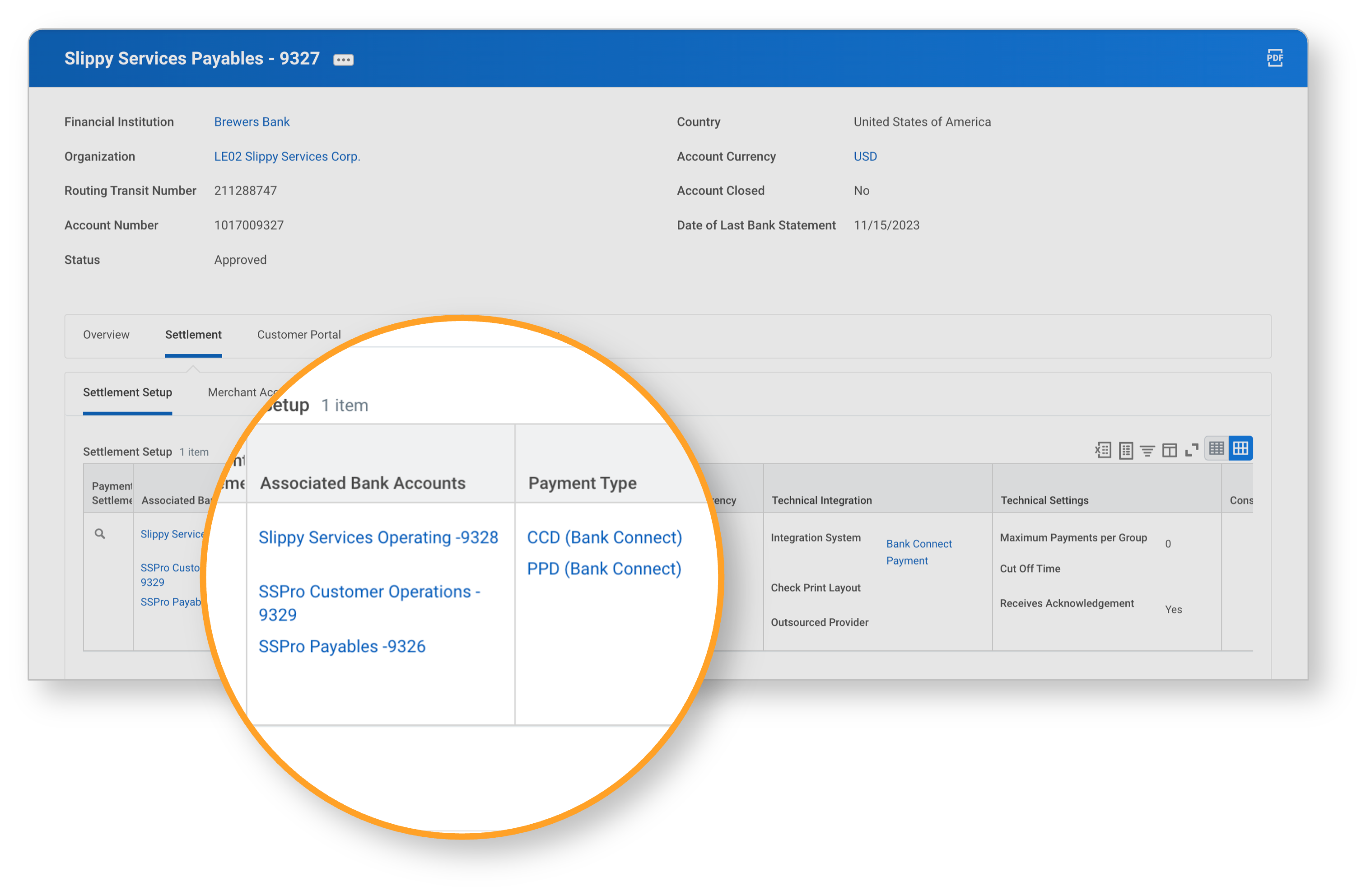Click the Date of Last Bank Statement label

(756, 225)
